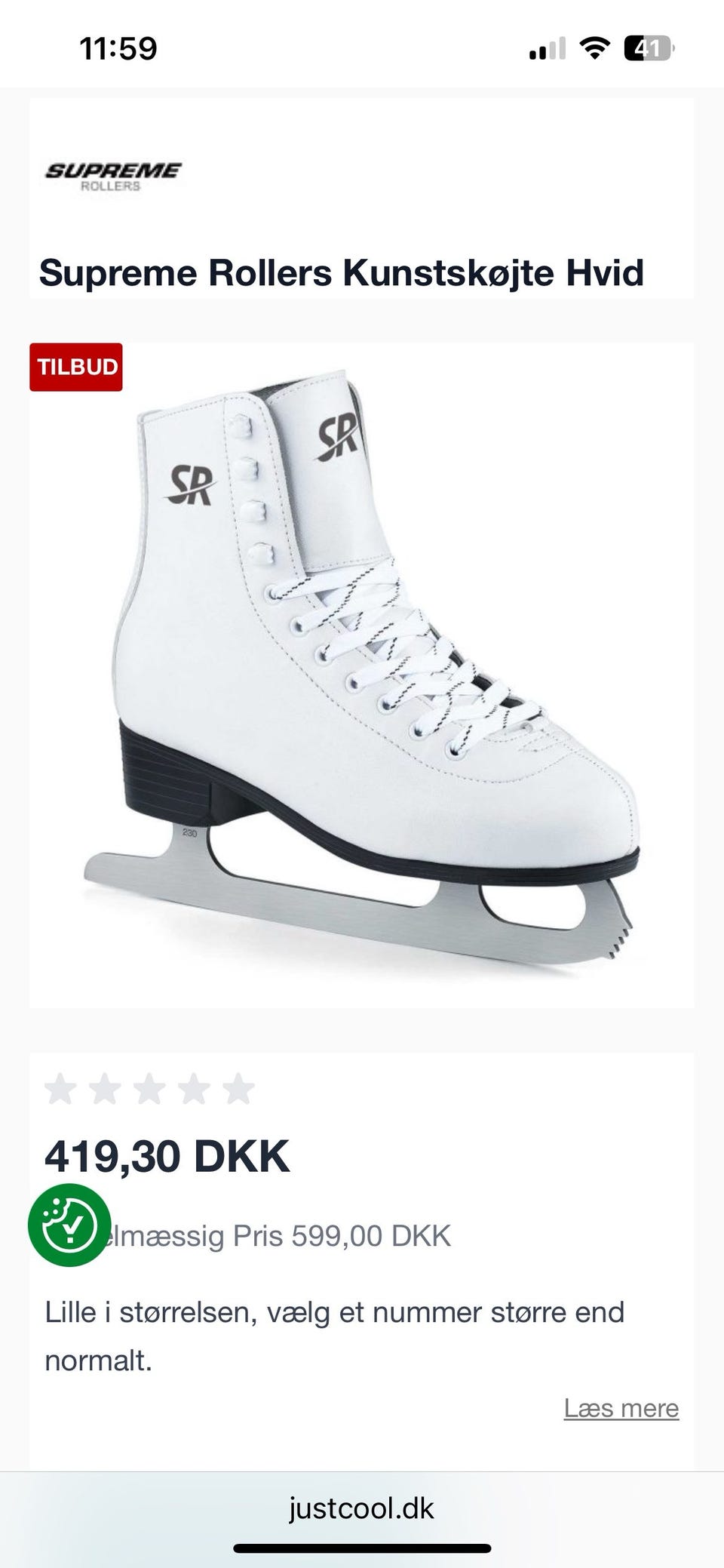Select the second rating star
The height and width of the screenshot is (1568, 724).
pos(105,1089)
